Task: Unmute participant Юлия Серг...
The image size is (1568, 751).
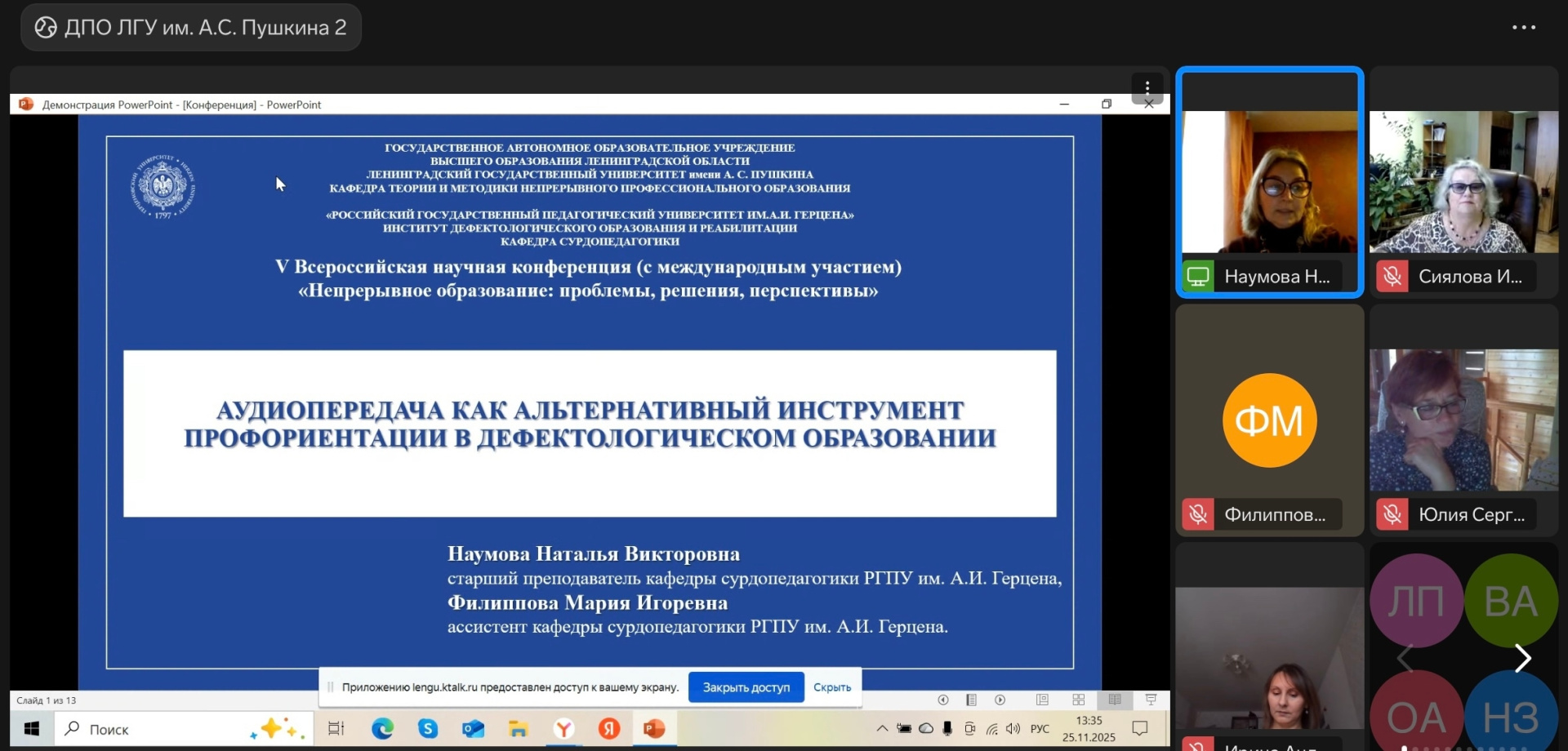Action: coord(1393,514)
